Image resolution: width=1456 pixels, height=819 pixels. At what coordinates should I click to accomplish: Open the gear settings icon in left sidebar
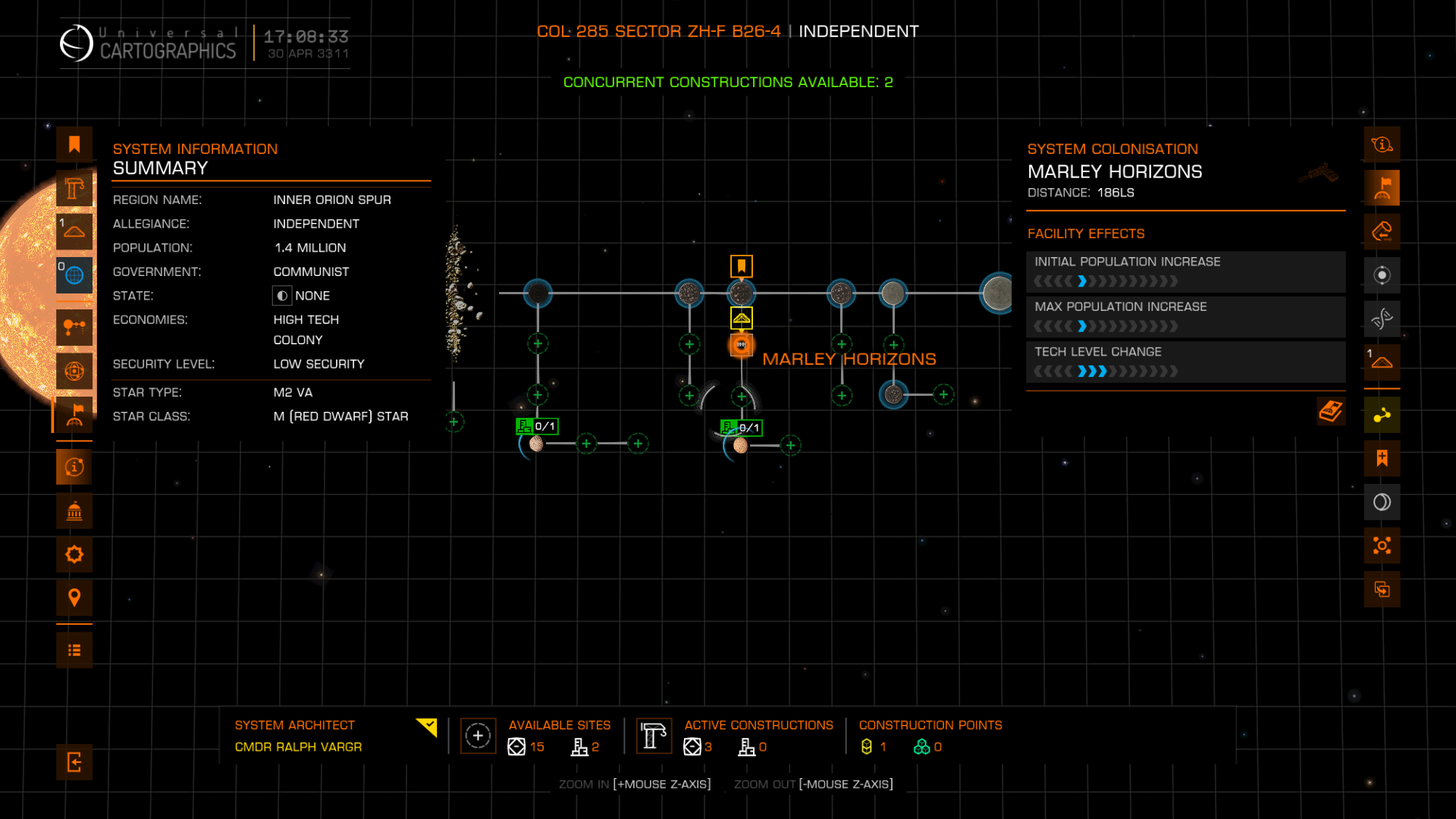tap(74, 554)
